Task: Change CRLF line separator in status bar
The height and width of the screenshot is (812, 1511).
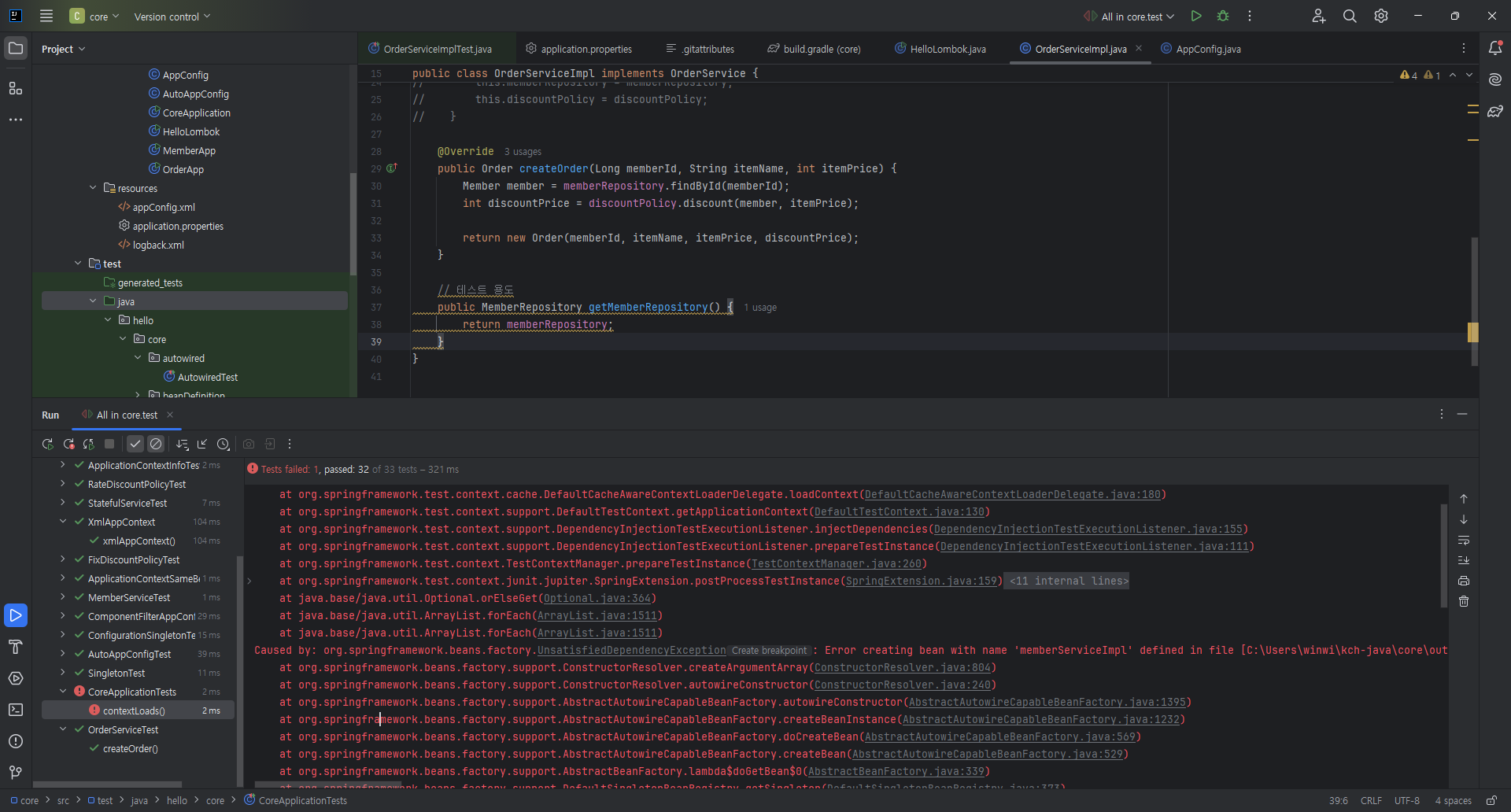Action: click(1371, 800)
